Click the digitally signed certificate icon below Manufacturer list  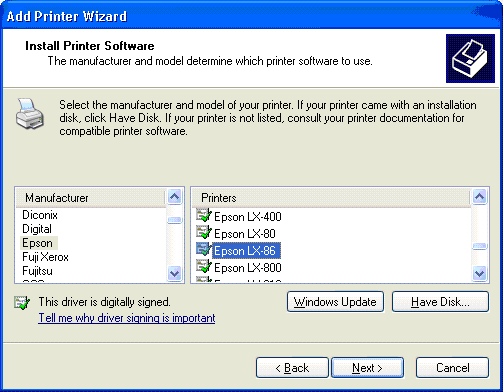22,302
